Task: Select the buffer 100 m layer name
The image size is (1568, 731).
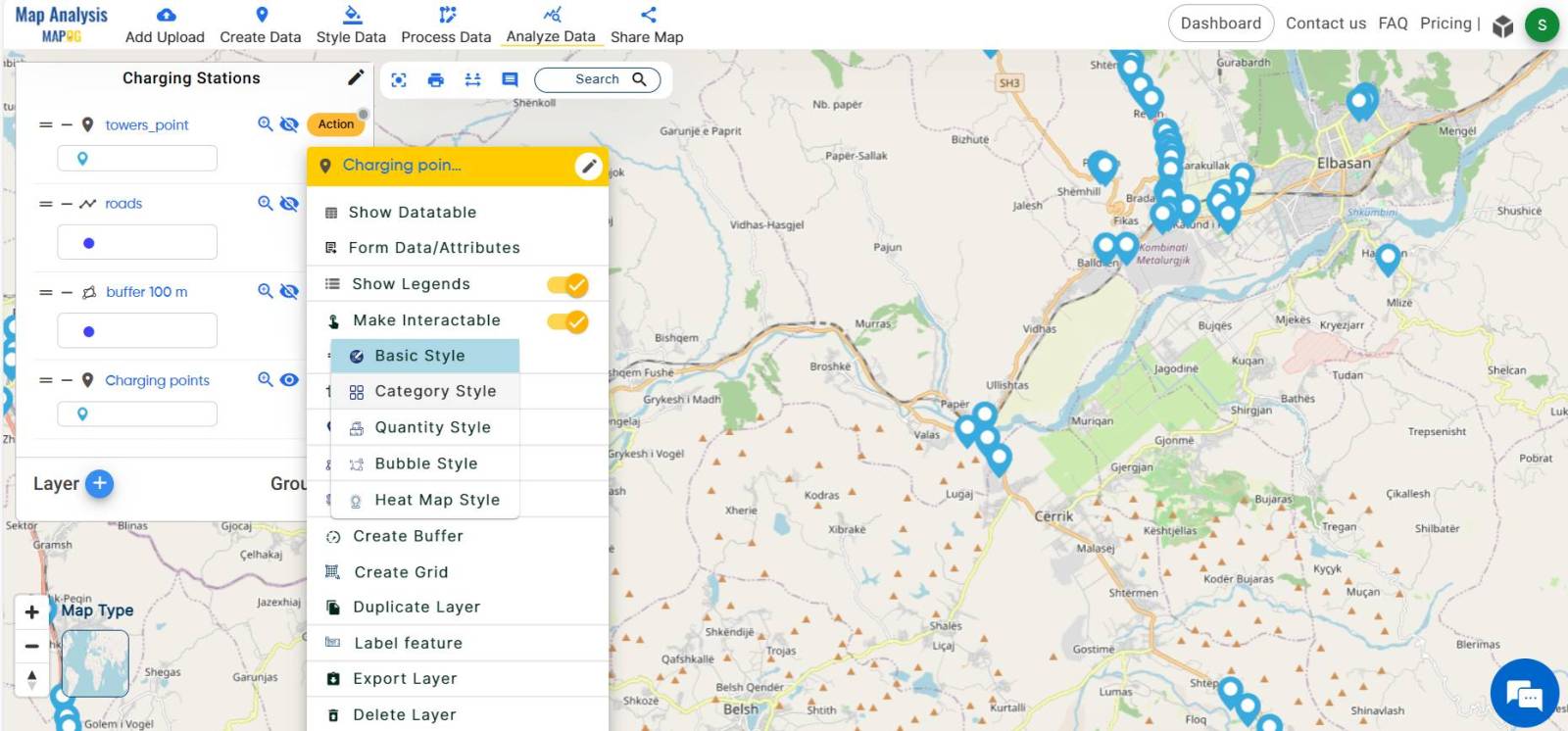Action: point(147,292)
